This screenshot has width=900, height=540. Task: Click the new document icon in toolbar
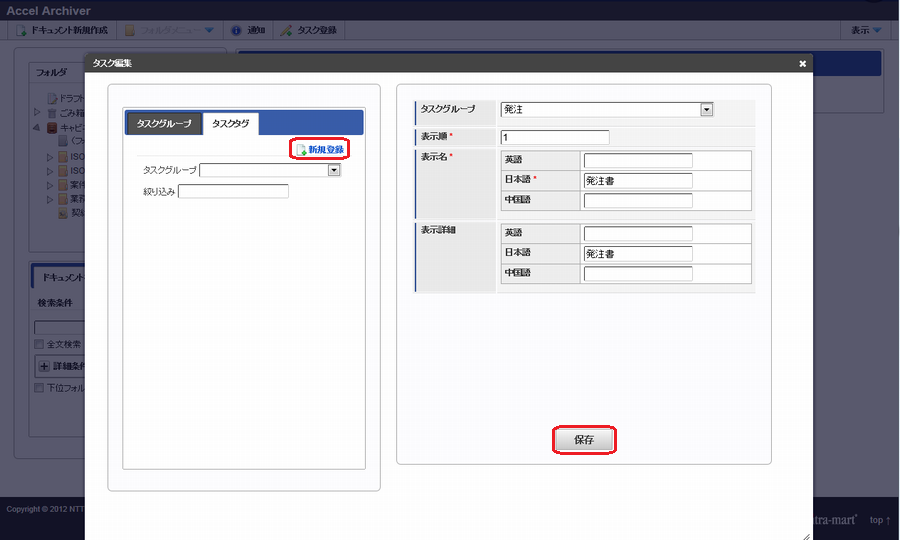[x=21, y=30]
